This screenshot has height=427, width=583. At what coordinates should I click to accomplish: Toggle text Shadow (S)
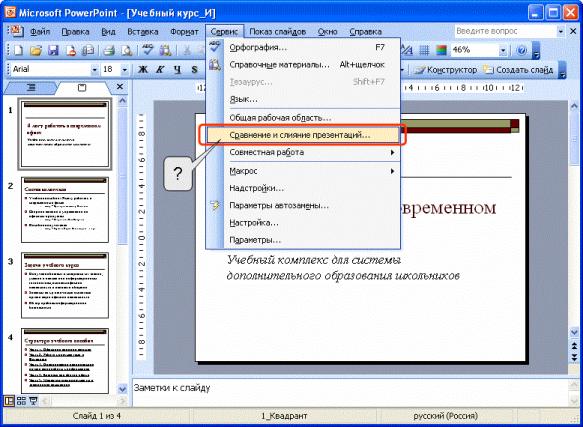click(194, 69)
